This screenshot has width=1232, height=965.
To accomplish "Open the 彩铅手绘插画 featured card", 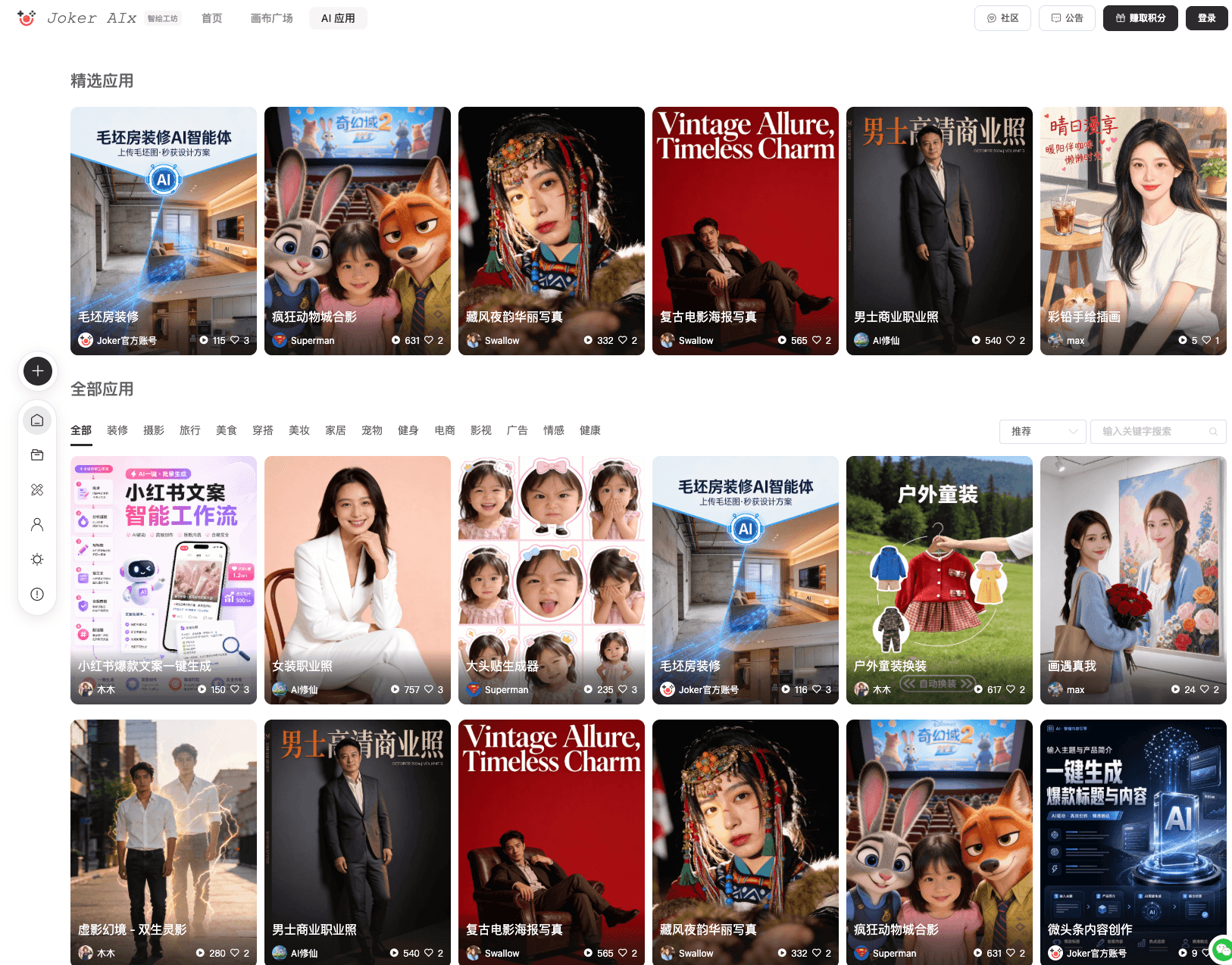I will (x=1134, y=231).
